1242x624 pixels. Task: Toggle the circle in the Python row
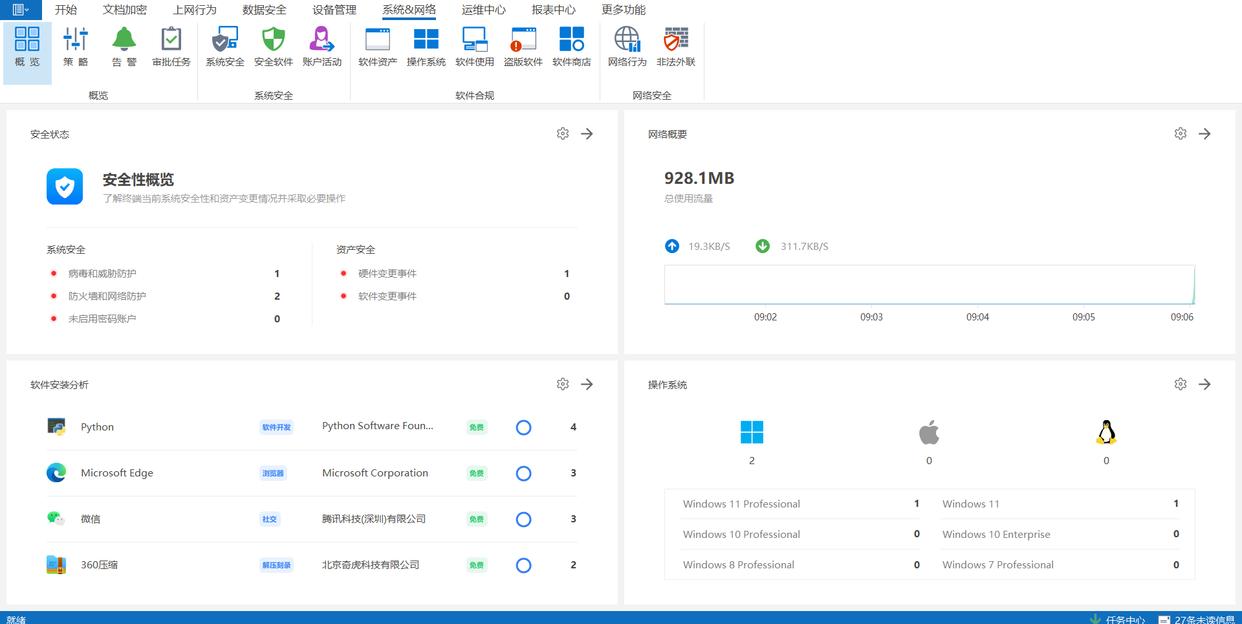click(523, 427)
